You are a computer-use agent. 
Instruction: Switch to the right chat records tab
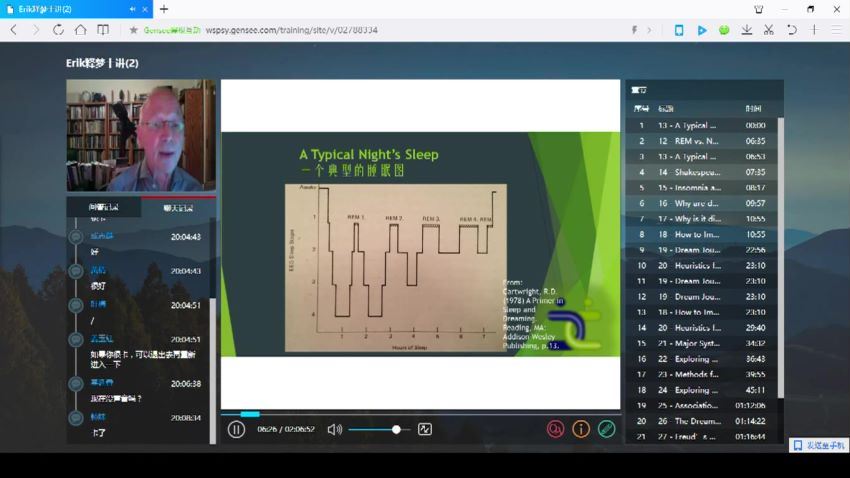178,208
